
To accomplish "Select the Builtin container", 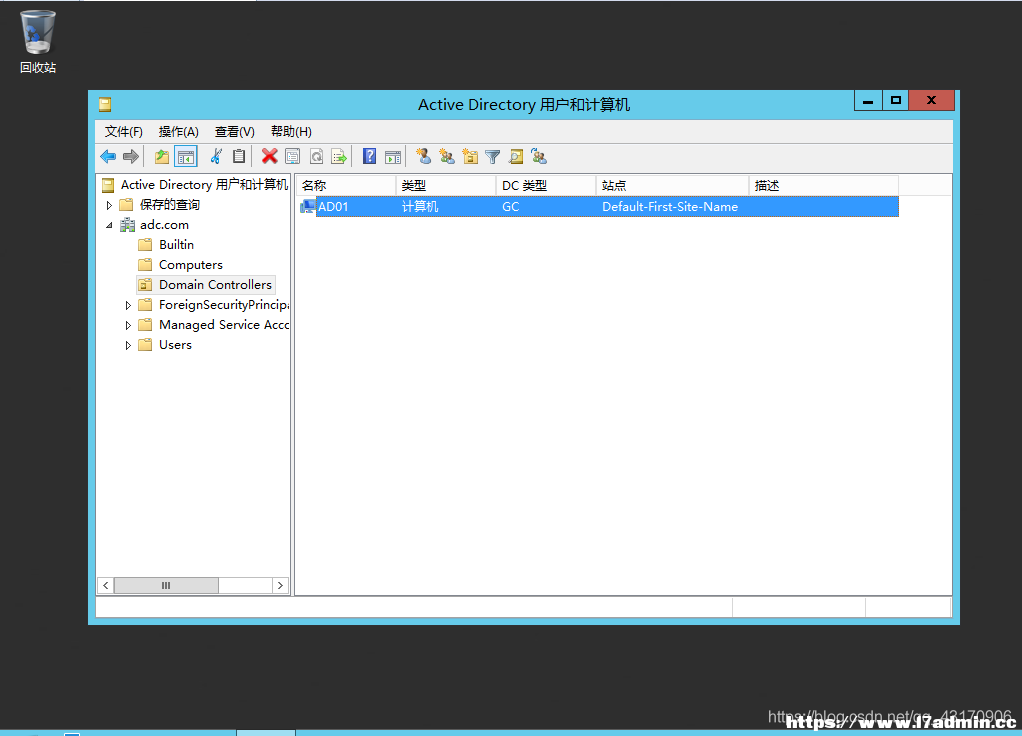I will [176, 245].
